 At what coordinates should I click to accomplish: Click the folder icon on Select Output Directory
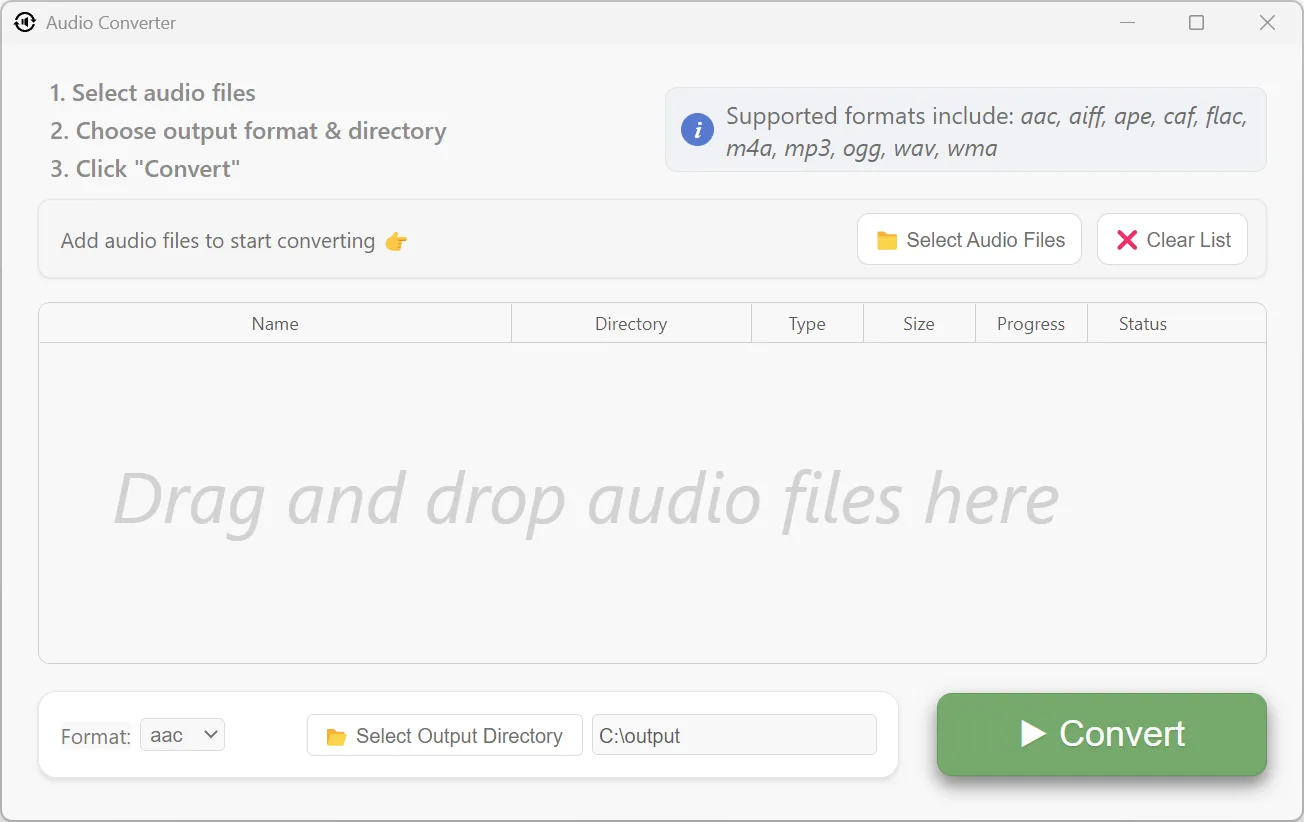tap(334, 735)
